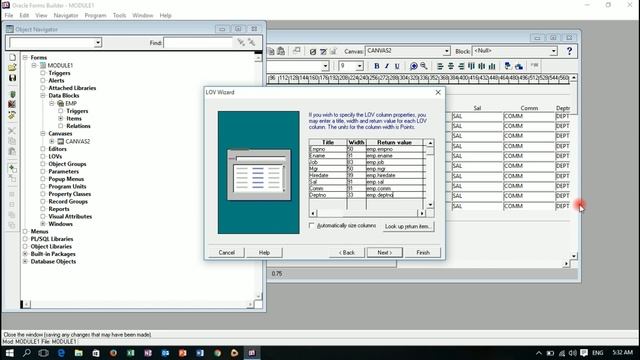Screen dimensions: 640x360
Task: Click the Align Center icon in layout editor
Action: click(451, 66)
